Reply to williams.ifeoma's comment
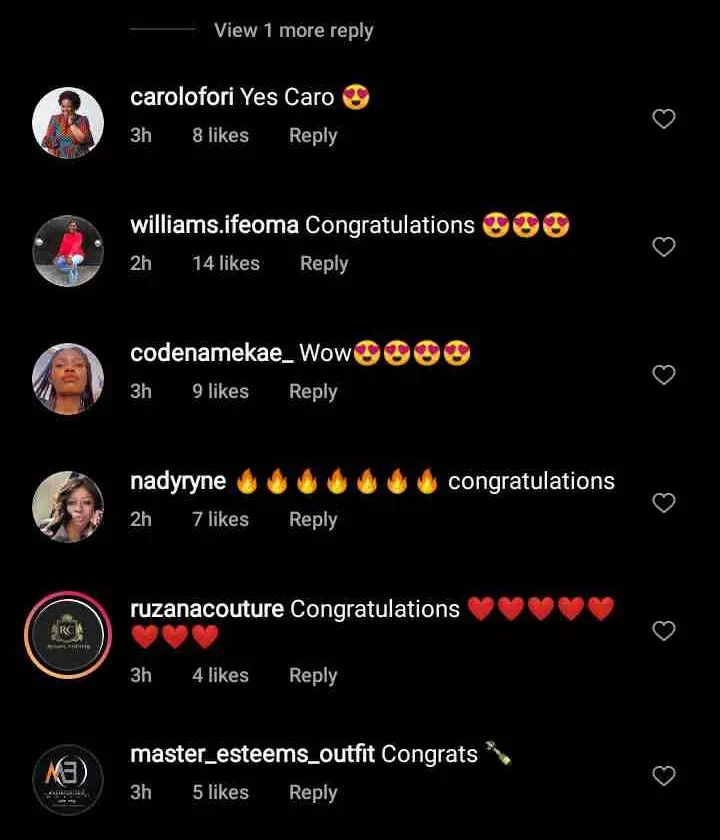This screenshot has width=720, height=840. 324,264
